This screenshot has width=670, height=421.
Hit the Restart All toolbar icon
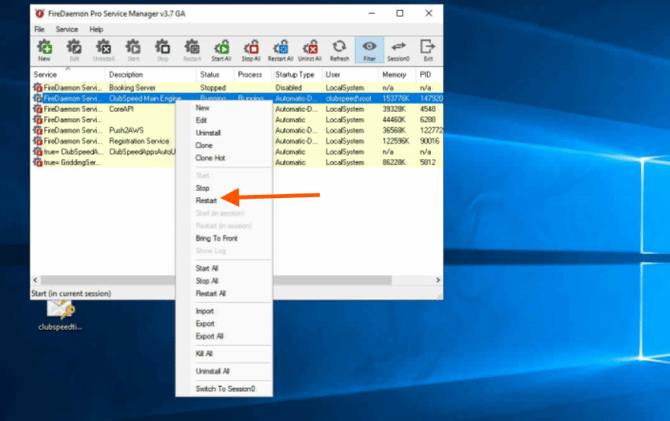pos(281,50)
